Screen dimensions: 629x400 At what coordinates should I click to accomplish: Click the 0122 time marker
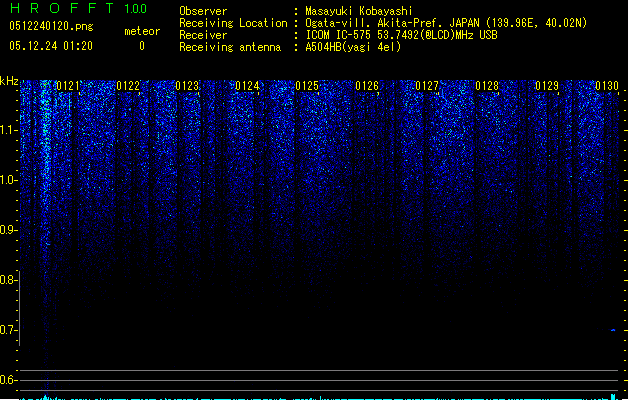(128, 86)
